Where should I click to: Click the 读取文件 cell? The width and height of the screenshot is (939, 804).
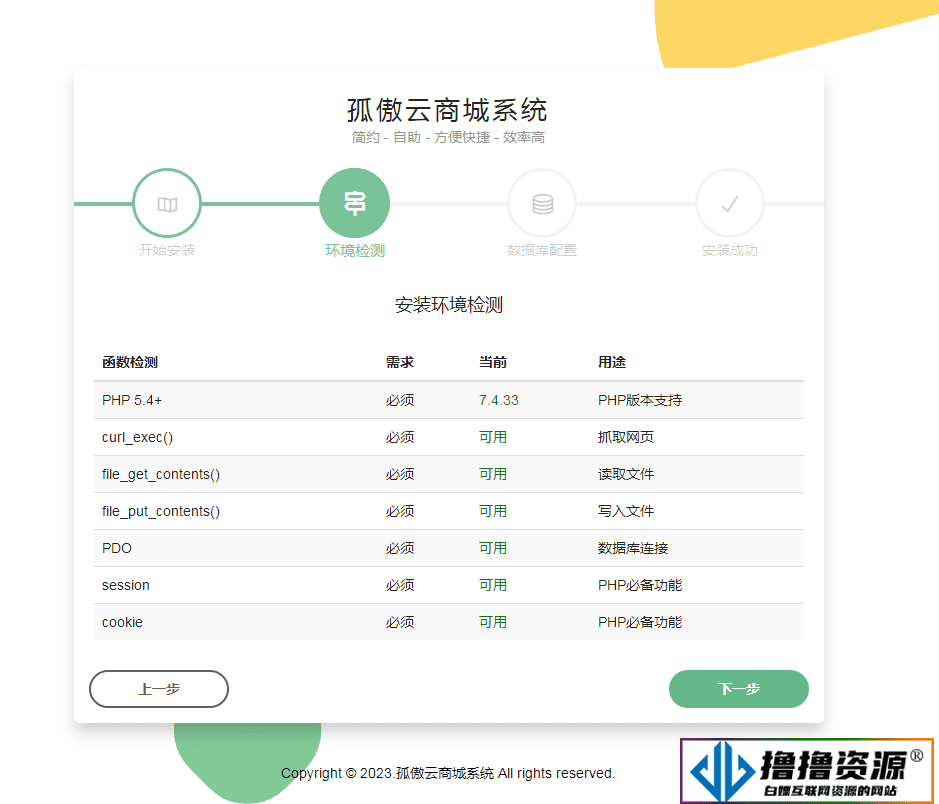(626, 474)
